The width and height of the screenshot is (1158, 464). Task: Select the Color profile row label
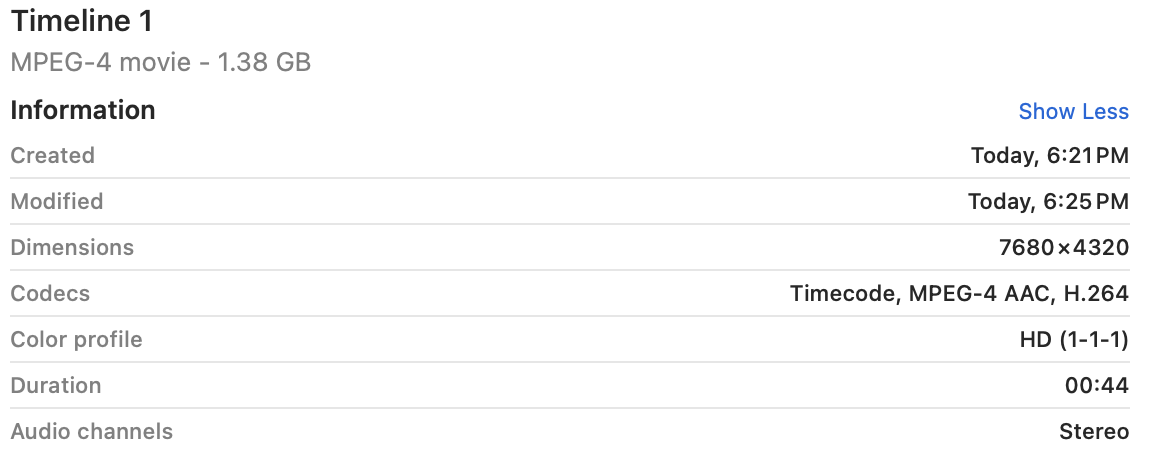click(x=76, y=340)
